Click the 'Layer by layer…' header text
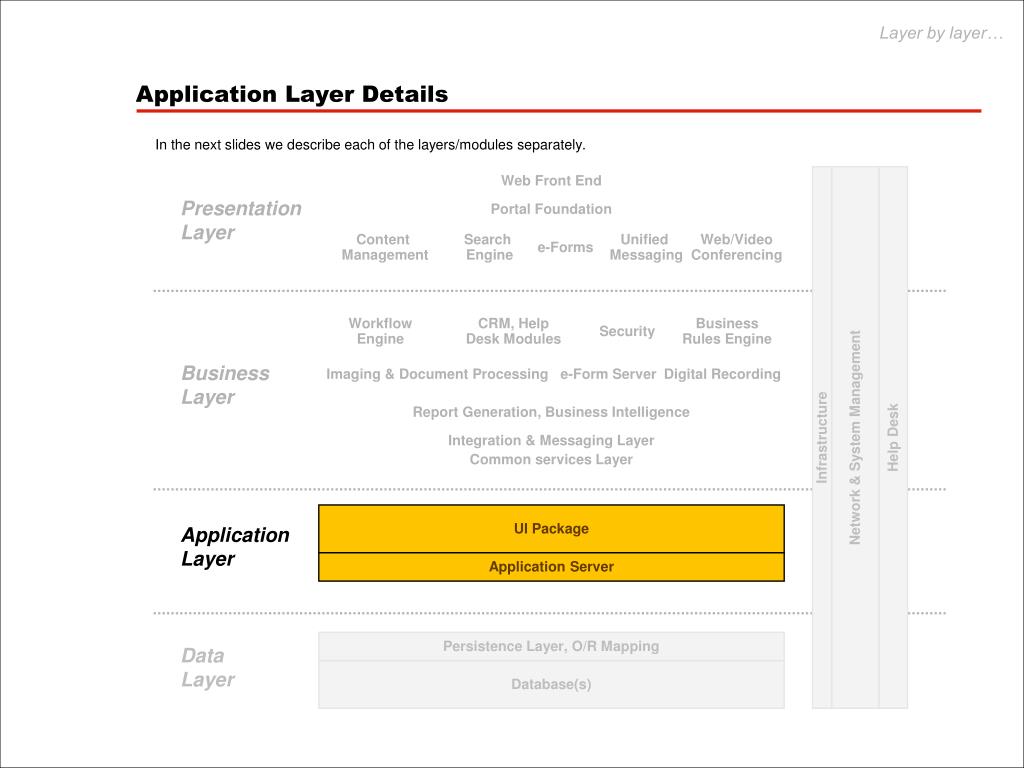Viewport: 1024px width, 768px height. coord(941,33)
